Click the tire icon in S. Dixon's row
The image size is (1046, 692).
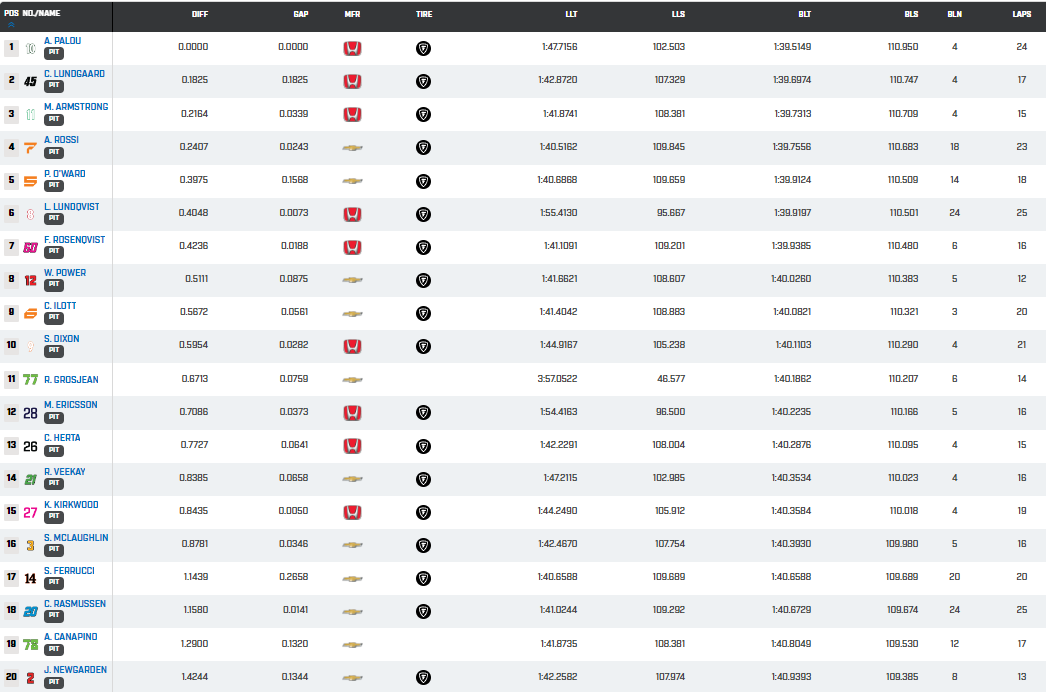pos(423,347)
